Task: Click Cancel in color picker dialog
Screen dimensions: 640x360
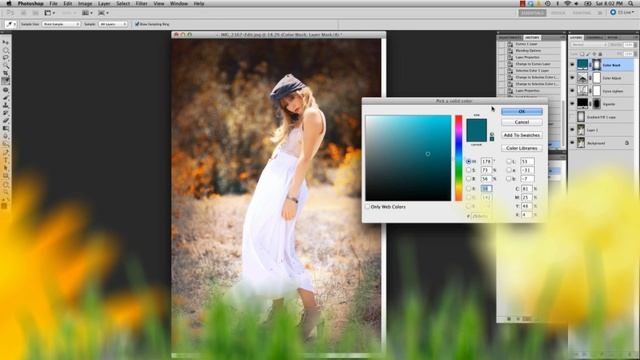Action: point(522,122)
